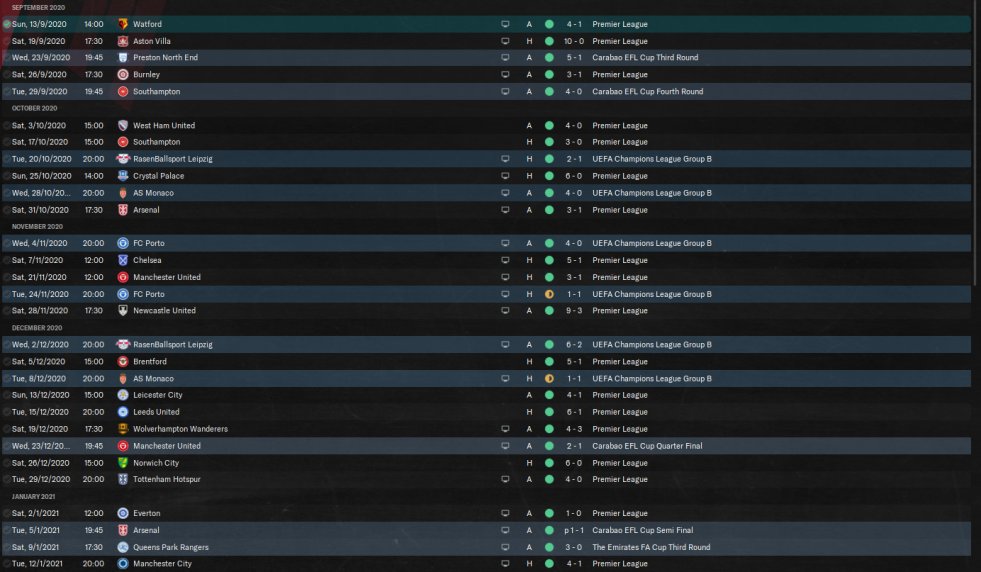Click the Watford club badge icon
Viewport: 981px width, 572px height.
pyautogui.click(x=123, y=24)
